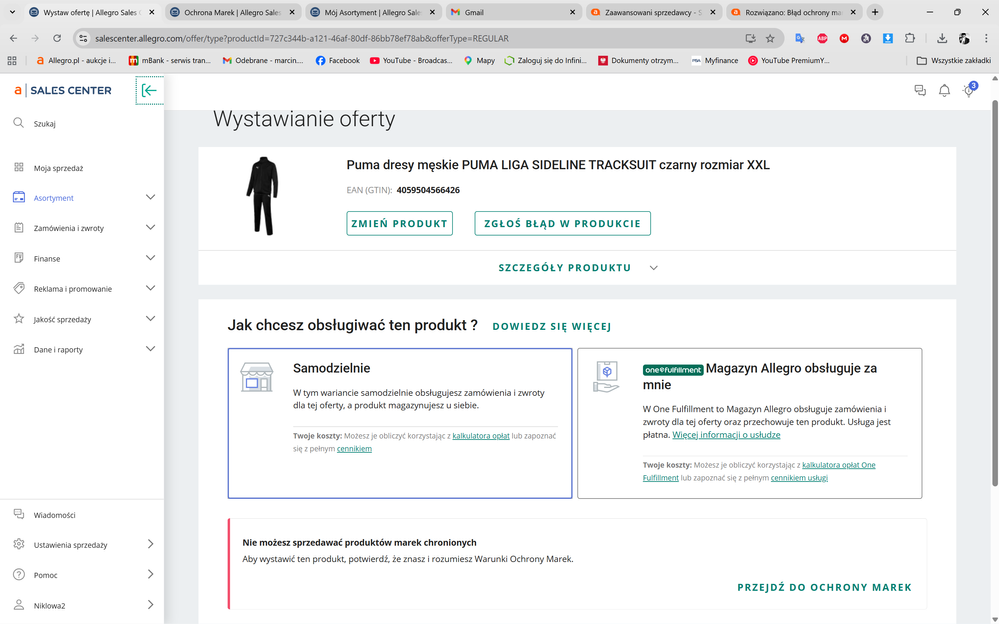Expand the Dane i raporty chevron
999x624 pixels.
(150, 349)
